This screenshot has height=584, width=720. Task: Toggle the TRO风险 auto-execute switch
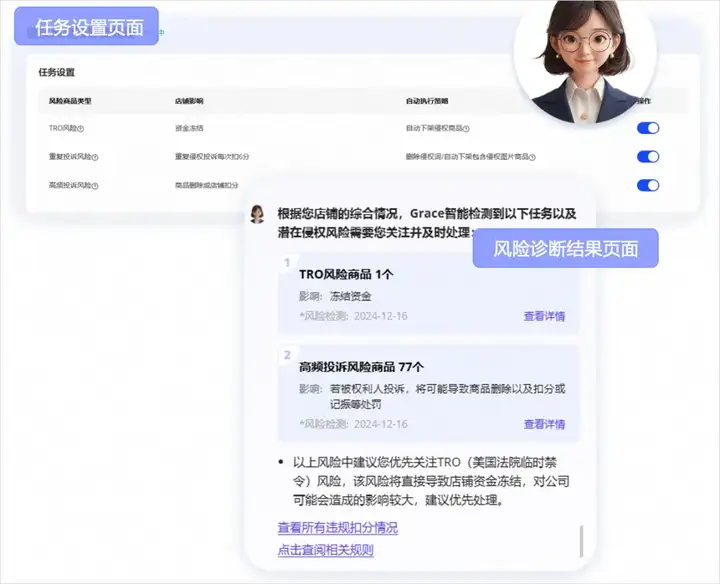pos(648,128)
